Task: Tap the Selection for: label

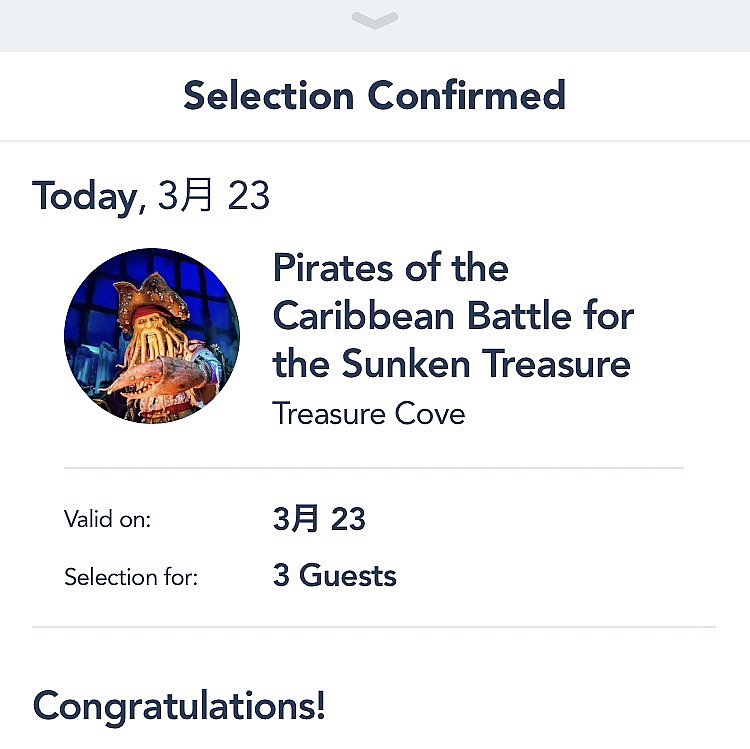Action: [x=131, y=577]
